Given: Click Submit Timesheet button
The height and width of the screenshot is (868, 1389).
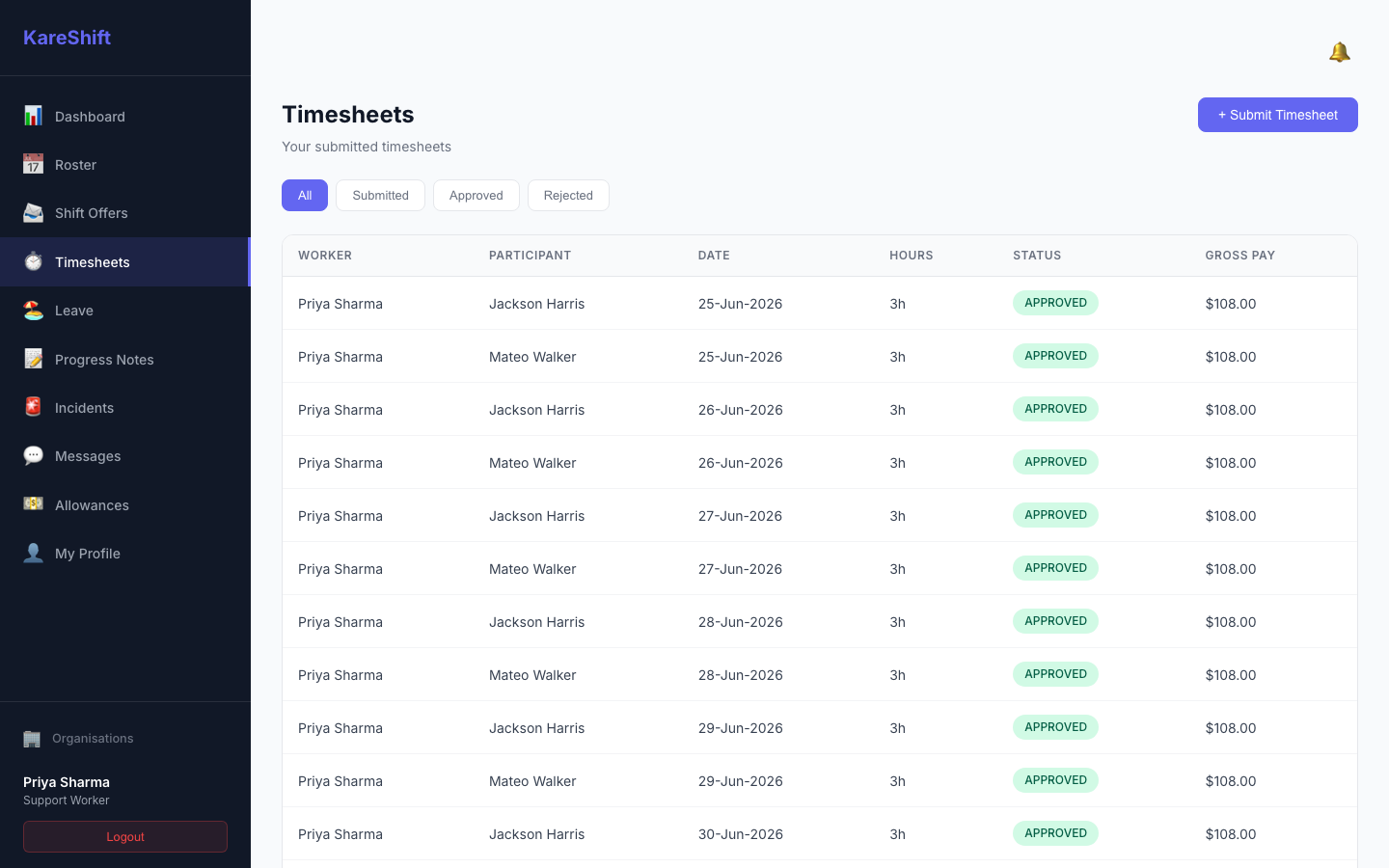Looking at the screenshot, I should tap(1277, 115).
